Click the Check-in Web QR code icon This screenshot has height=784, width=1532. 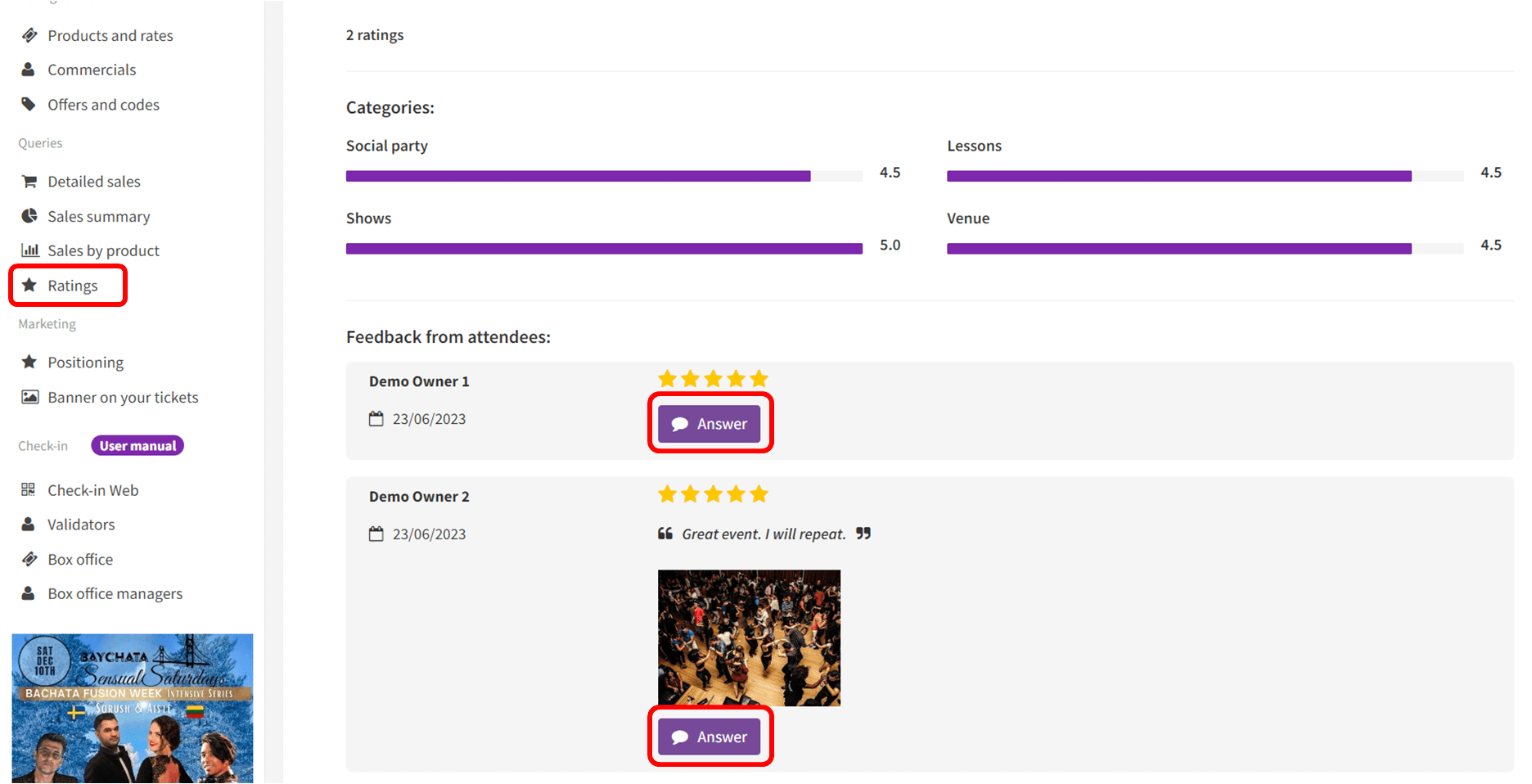point(29,489)
